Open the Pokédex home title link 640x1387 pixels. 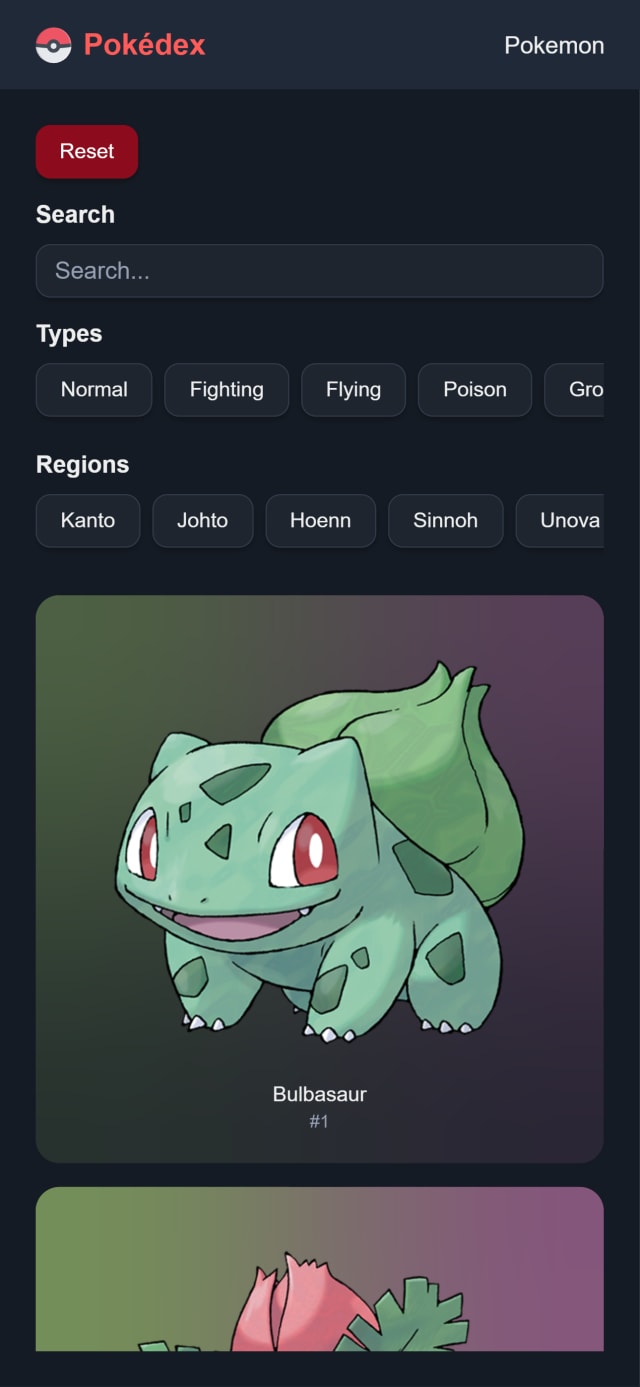click(144, 45)
